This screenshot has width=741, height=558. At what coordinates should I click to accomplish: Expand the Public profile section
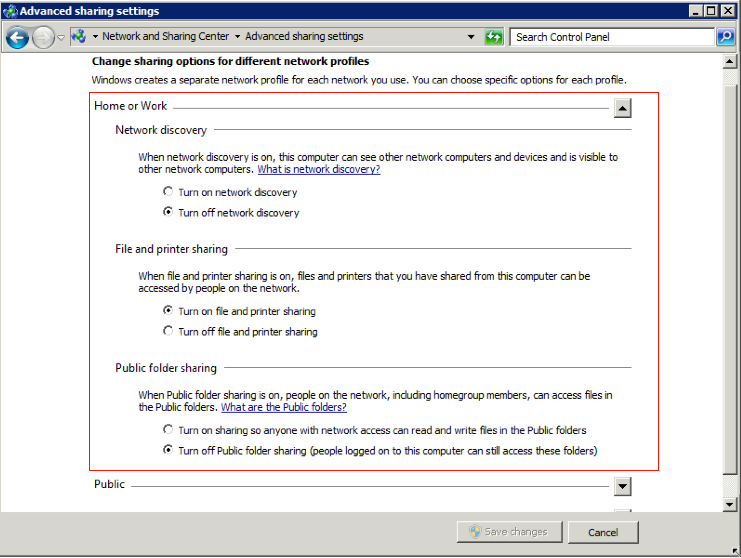622,486
